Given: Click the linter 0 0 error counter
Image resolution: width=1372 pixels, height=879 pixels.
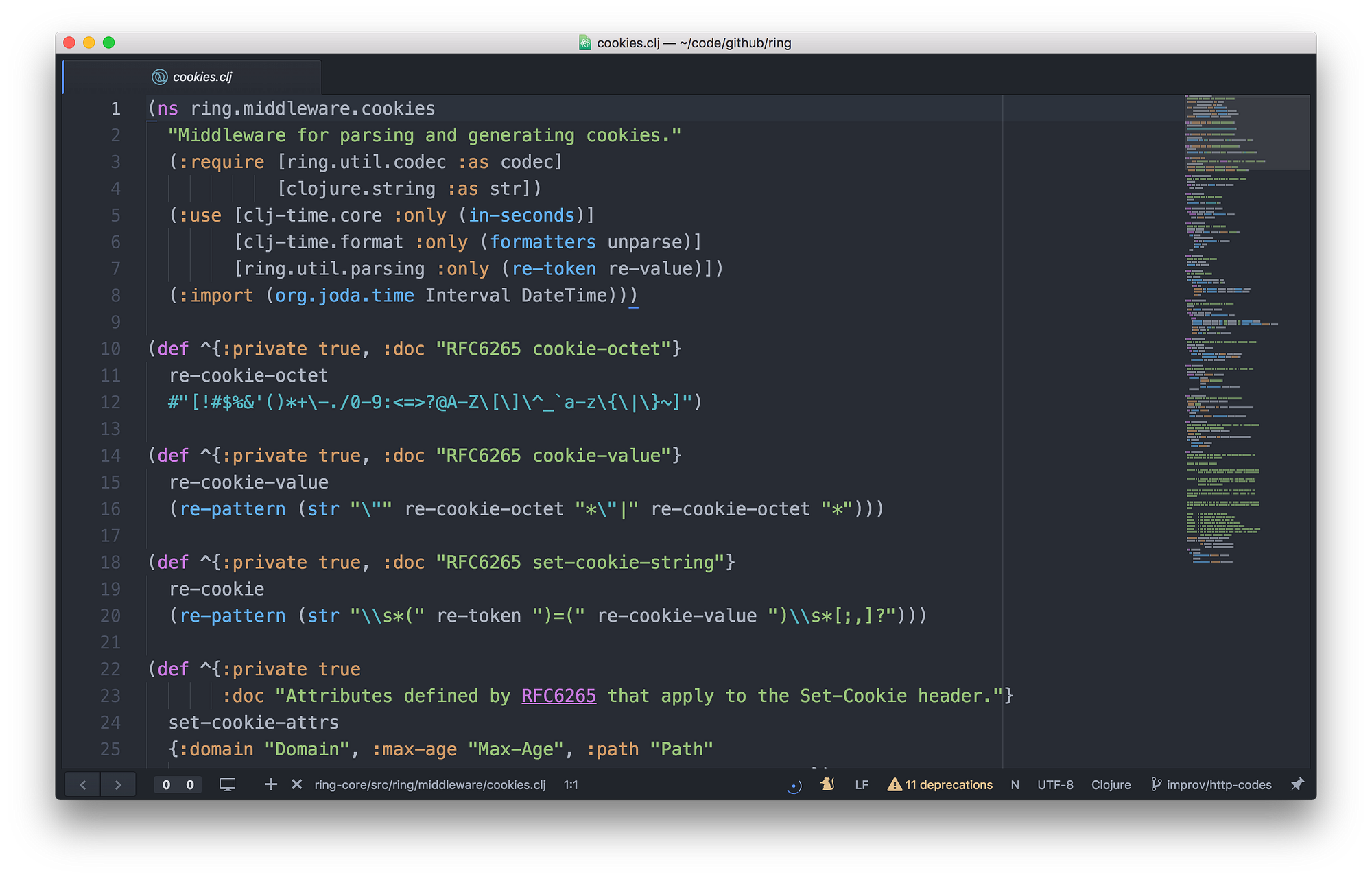Looking at the screenshot, I should click(178, 785).
